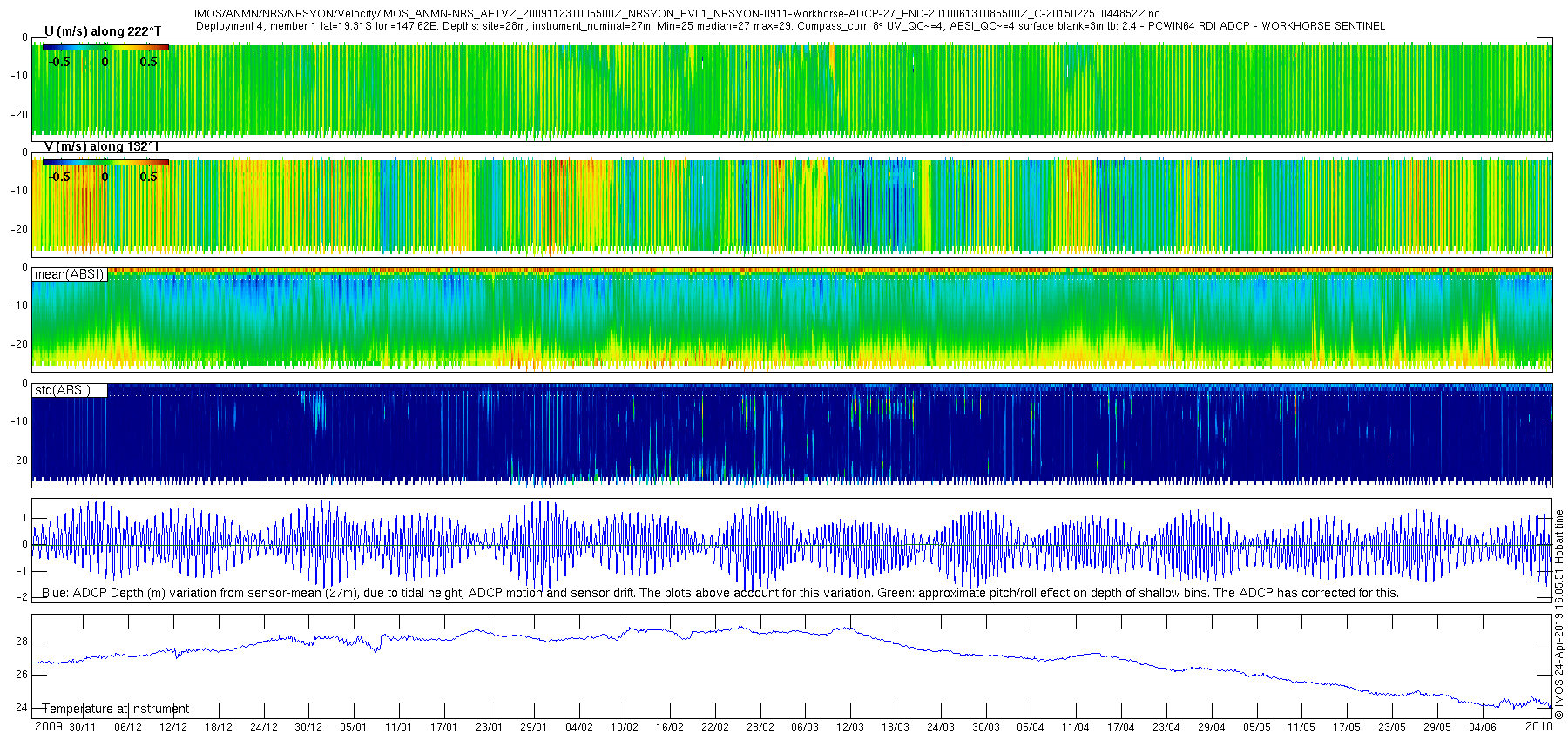Click the 05/01 date tick label

point(353,728)
